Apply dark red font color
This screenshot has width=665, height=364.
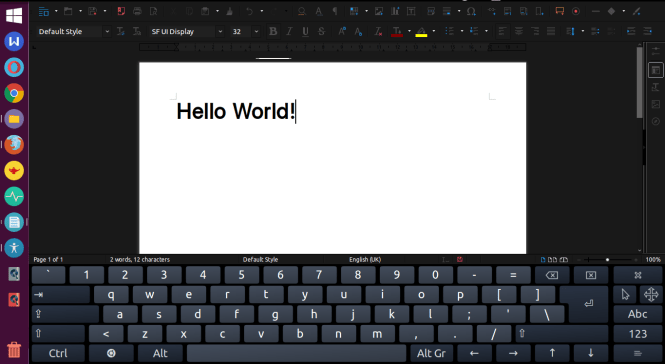pyautogui.click(x=397, y=31)
